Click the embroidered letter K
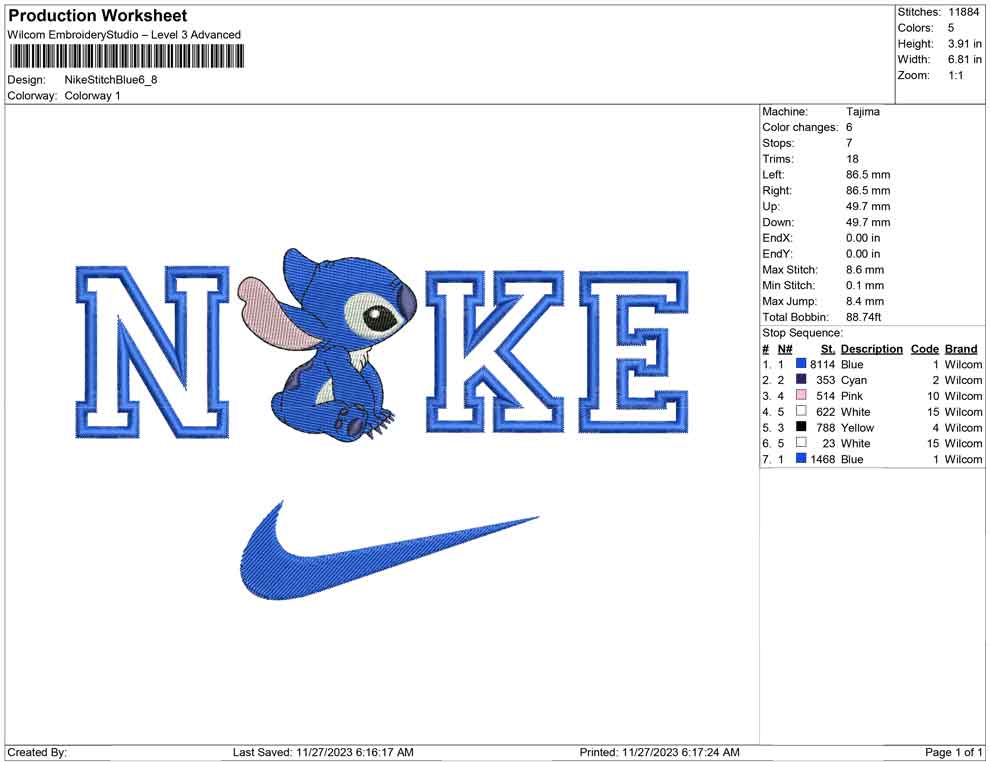This screenshot has height=762, width=990. pyautogui.click(x=494, y=352)
